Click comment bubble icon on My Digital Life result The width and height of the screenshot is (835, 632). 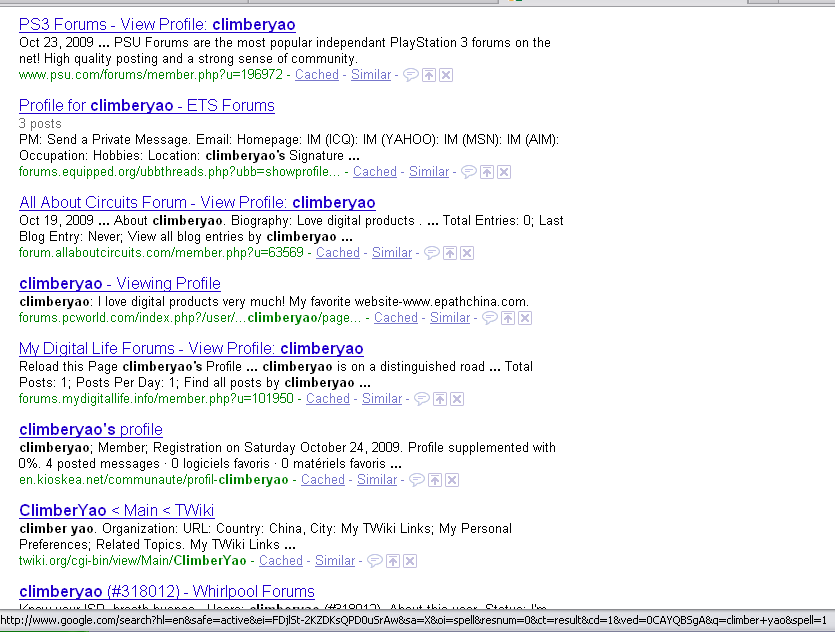coord(421,399)
